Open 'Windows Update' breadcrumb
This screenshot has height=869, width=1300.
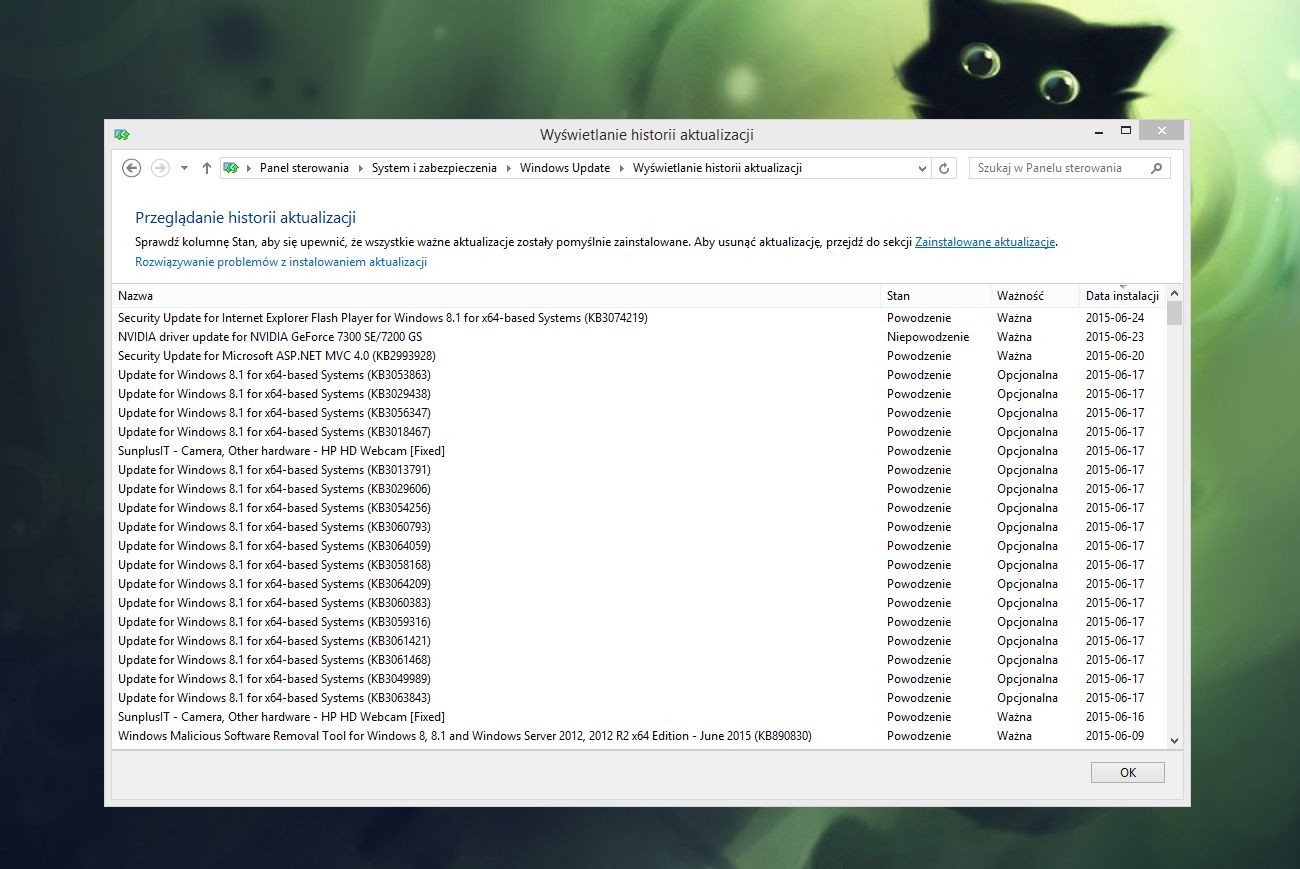pyautogui.click(x=565, y=168)
